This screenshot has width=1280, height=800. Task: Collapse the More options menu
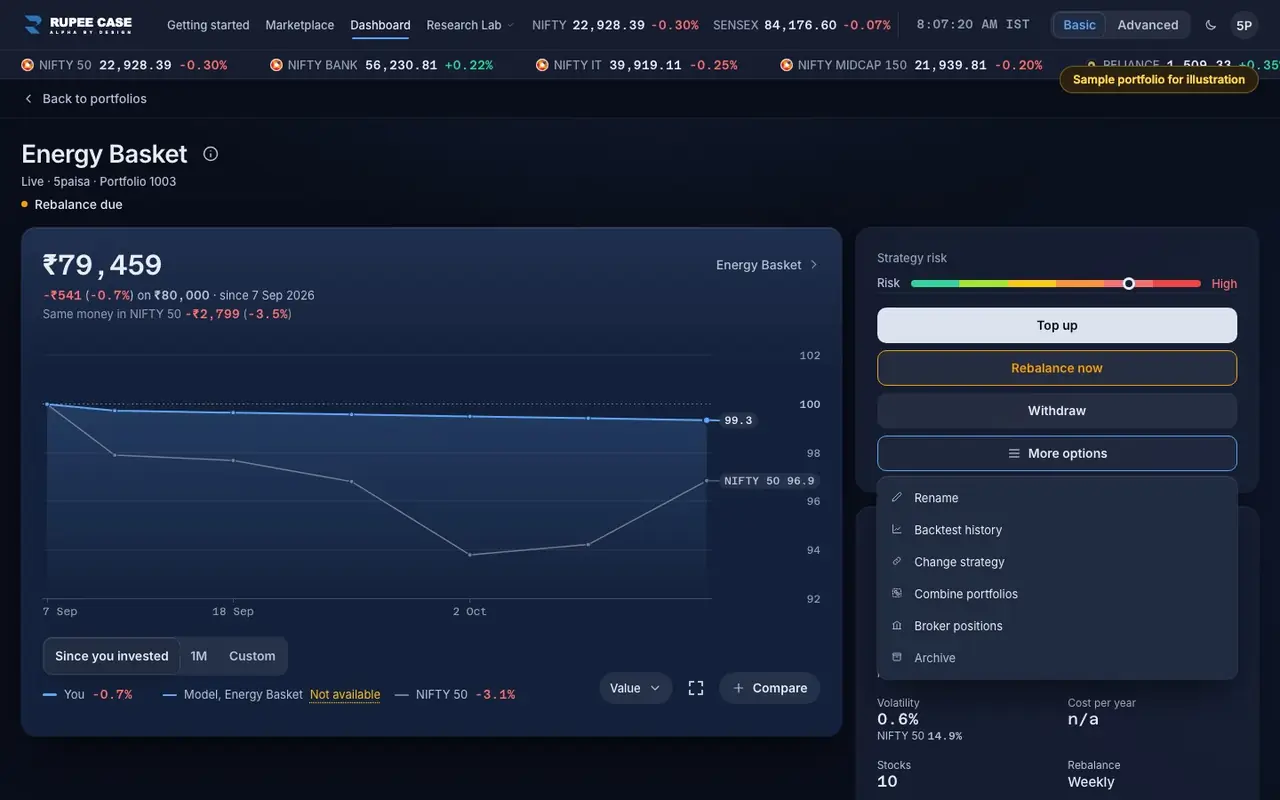(1057, 453)
